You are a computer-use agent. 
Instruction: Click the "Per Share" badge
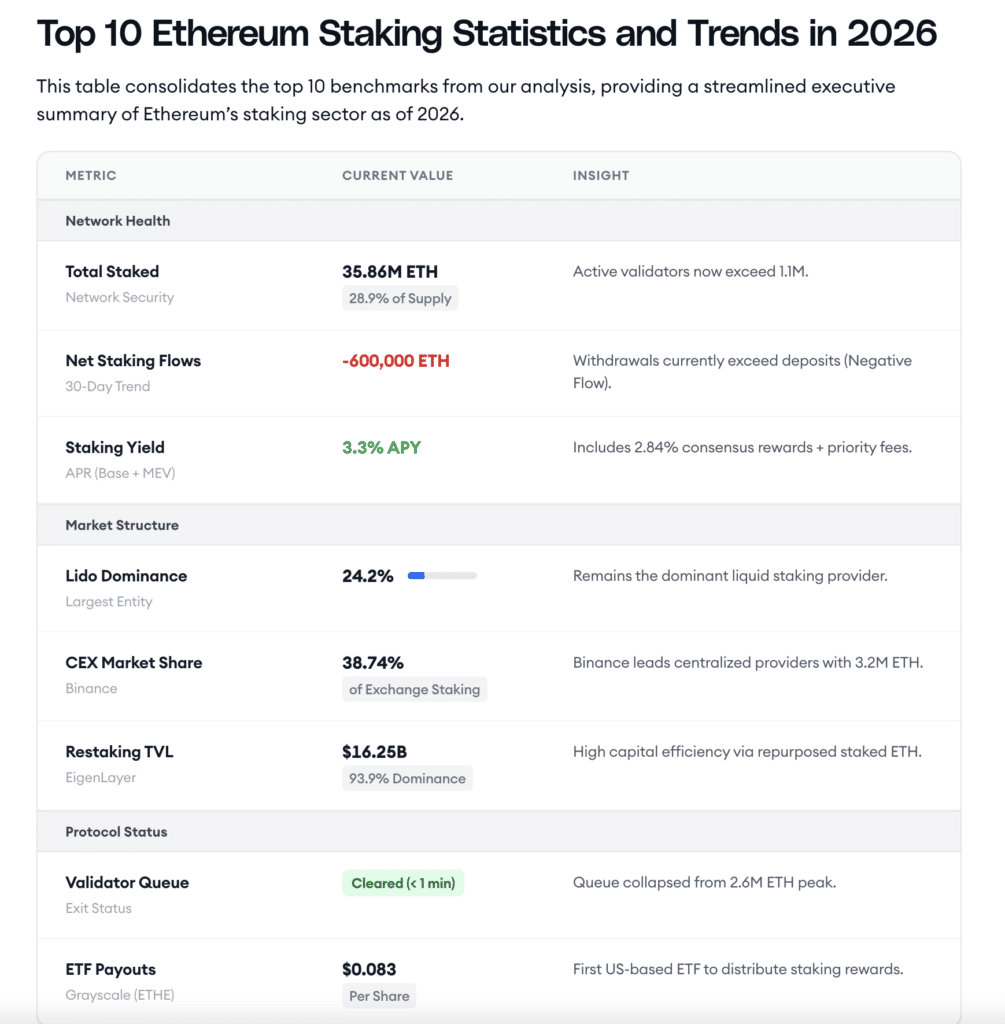[378, 996]
